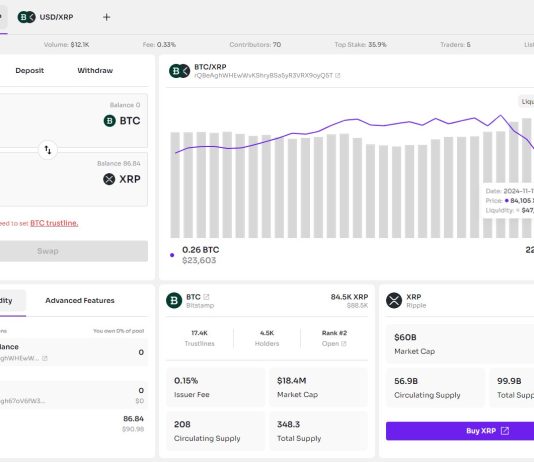Viewport: 534px width, 462px height.
Task: Open BTC issuer external link icon
Action: pyautogui.click(x=206, y=297)
